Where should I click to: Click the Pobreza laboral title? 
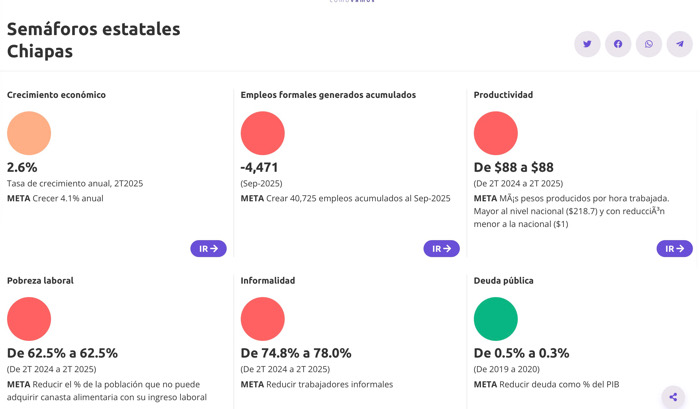pyautogui.click(x=40, y=281)
